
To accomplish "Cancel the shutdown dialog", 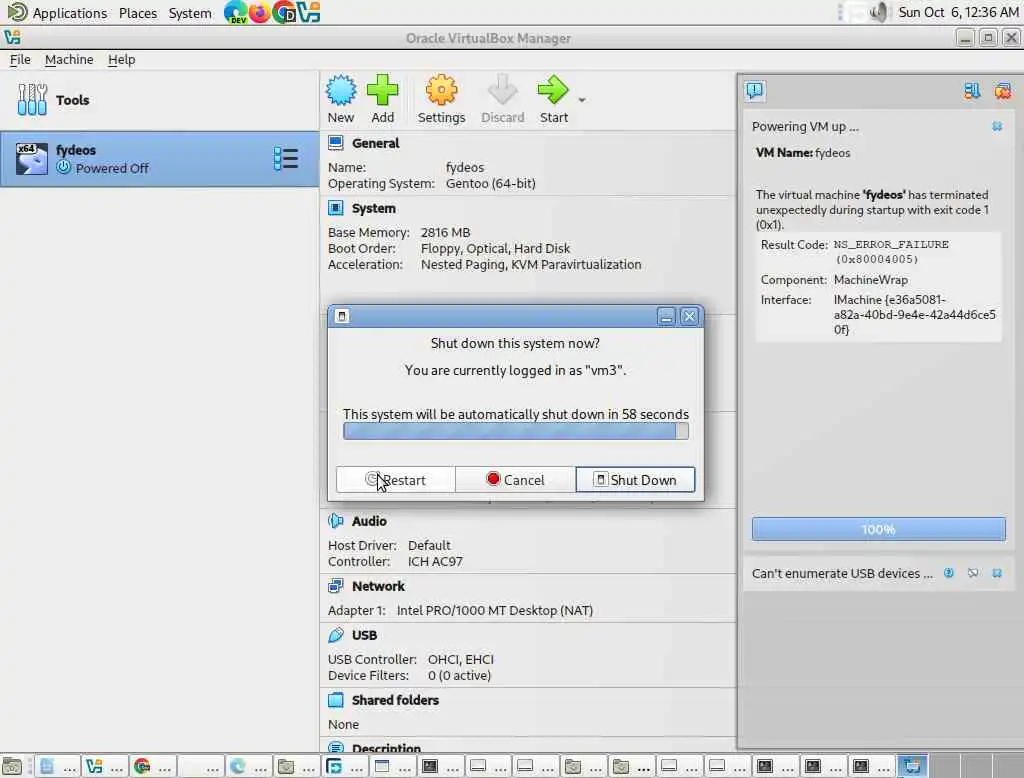I will 515,479.
